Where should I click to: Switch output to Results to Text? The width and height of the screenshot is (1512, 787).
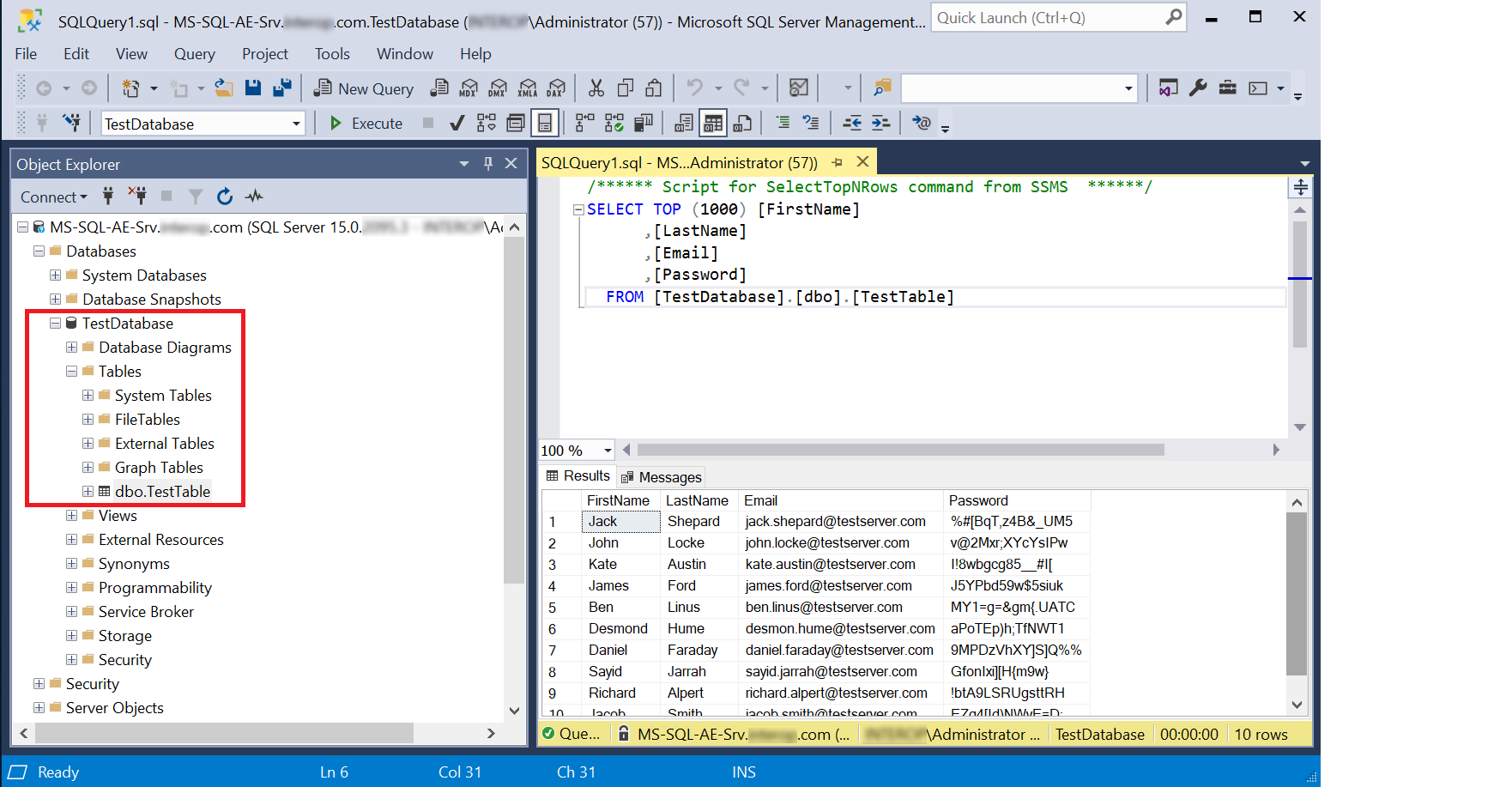[684, 123]
